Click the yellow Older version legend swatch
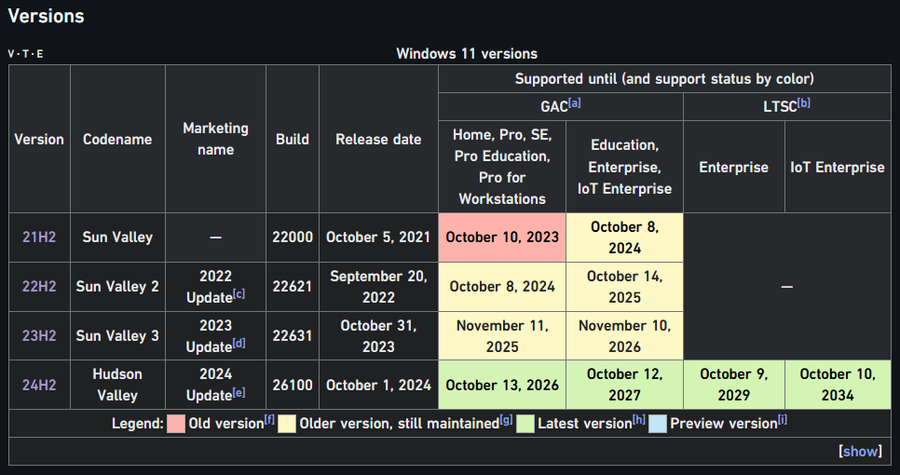 click(287, 424)
